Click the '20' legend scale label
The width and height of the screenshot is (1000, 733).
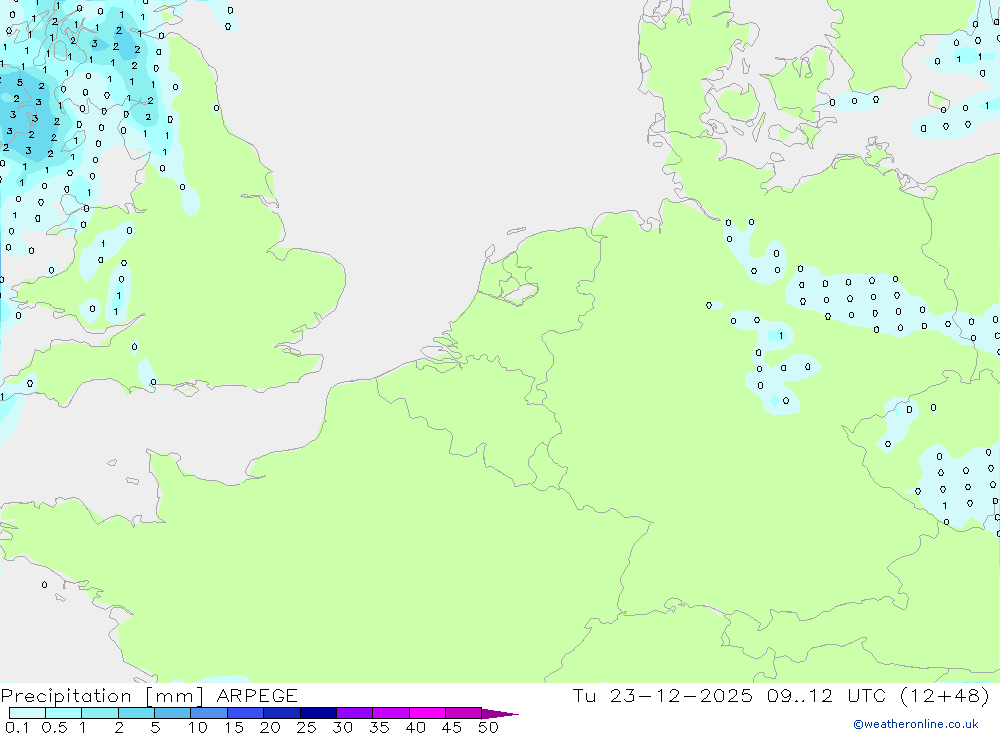[x=270, y=727]
